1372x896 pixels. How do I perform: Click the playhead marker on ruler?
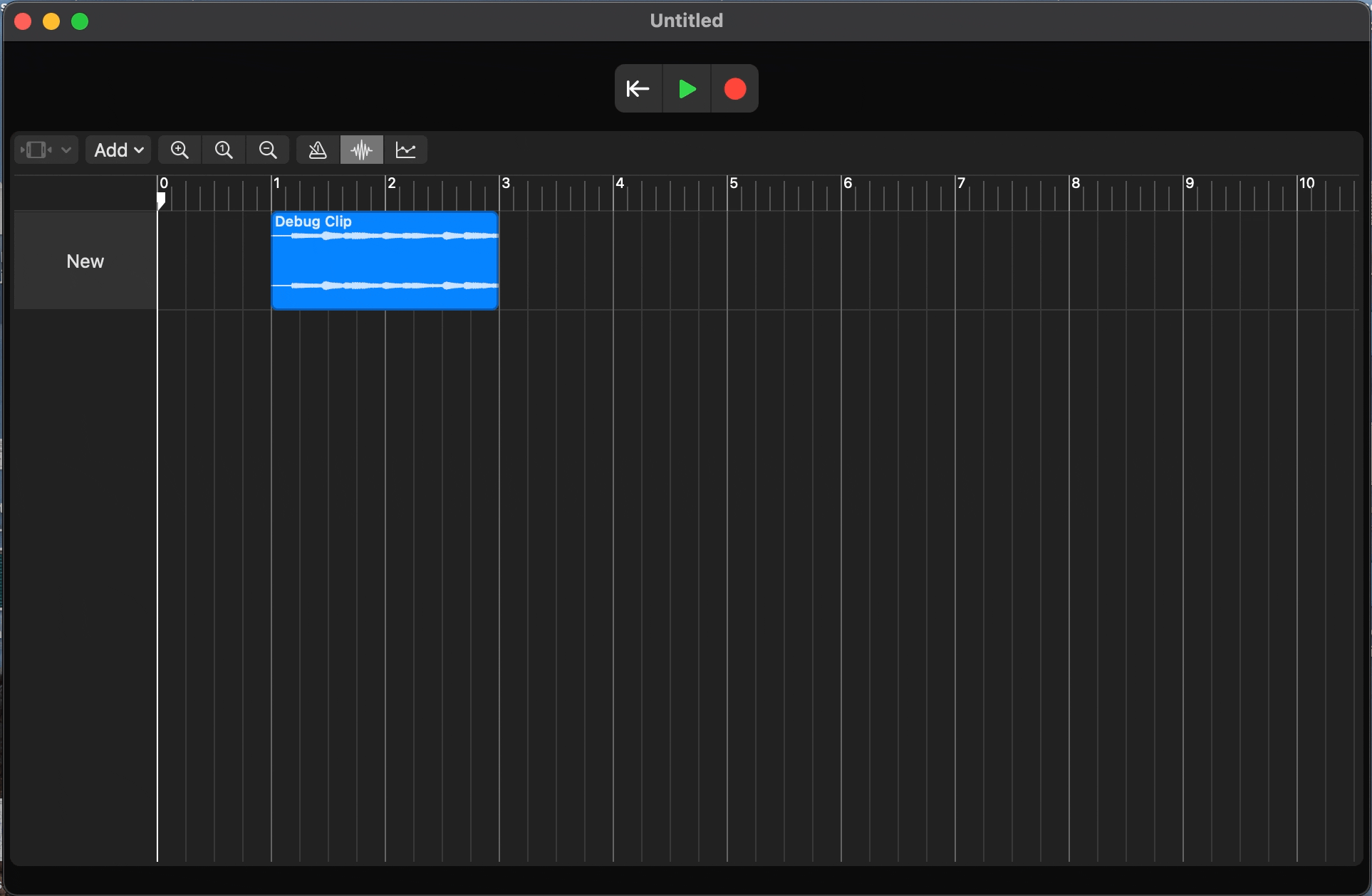coord(161,201)
